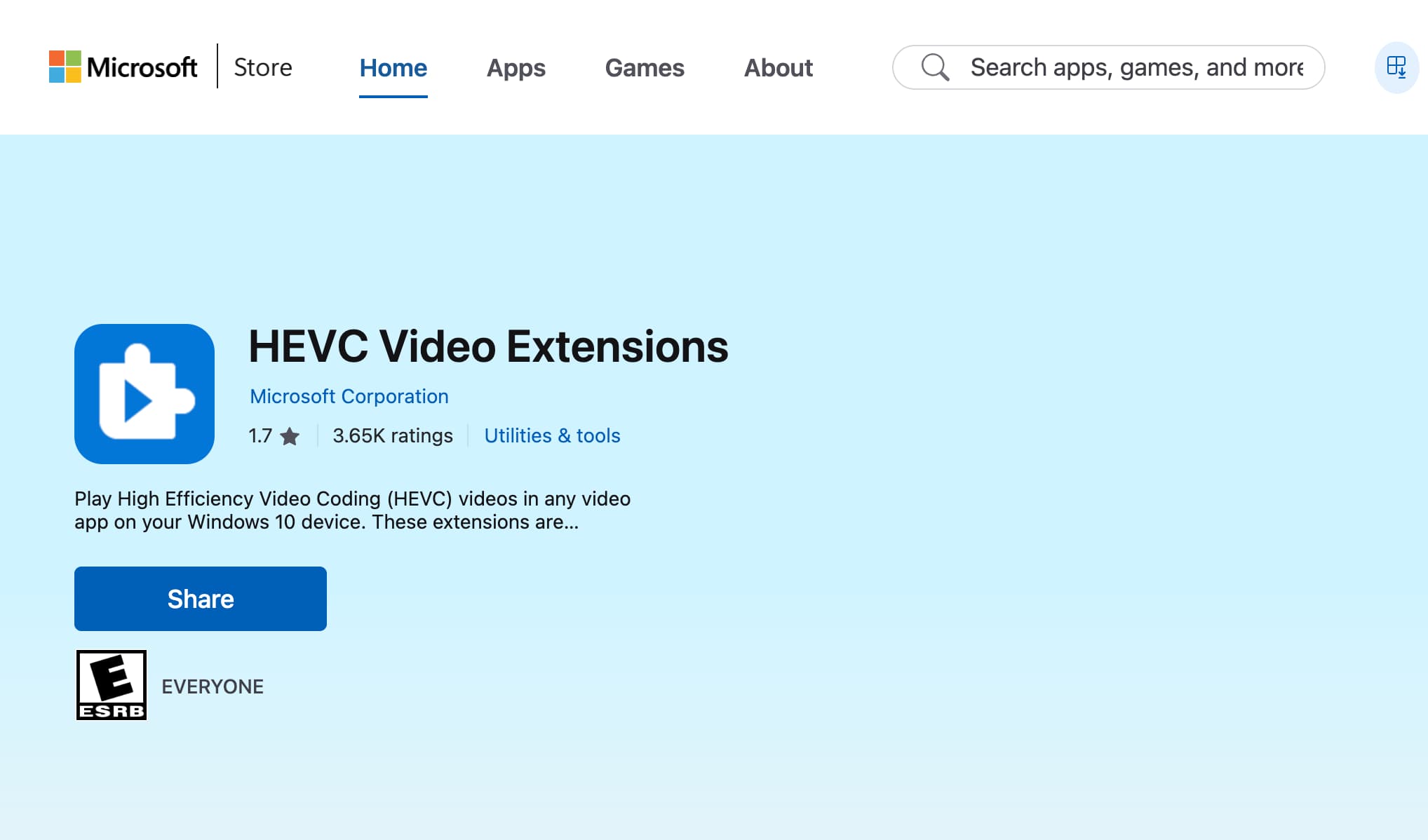Open the Home tab

393,67
